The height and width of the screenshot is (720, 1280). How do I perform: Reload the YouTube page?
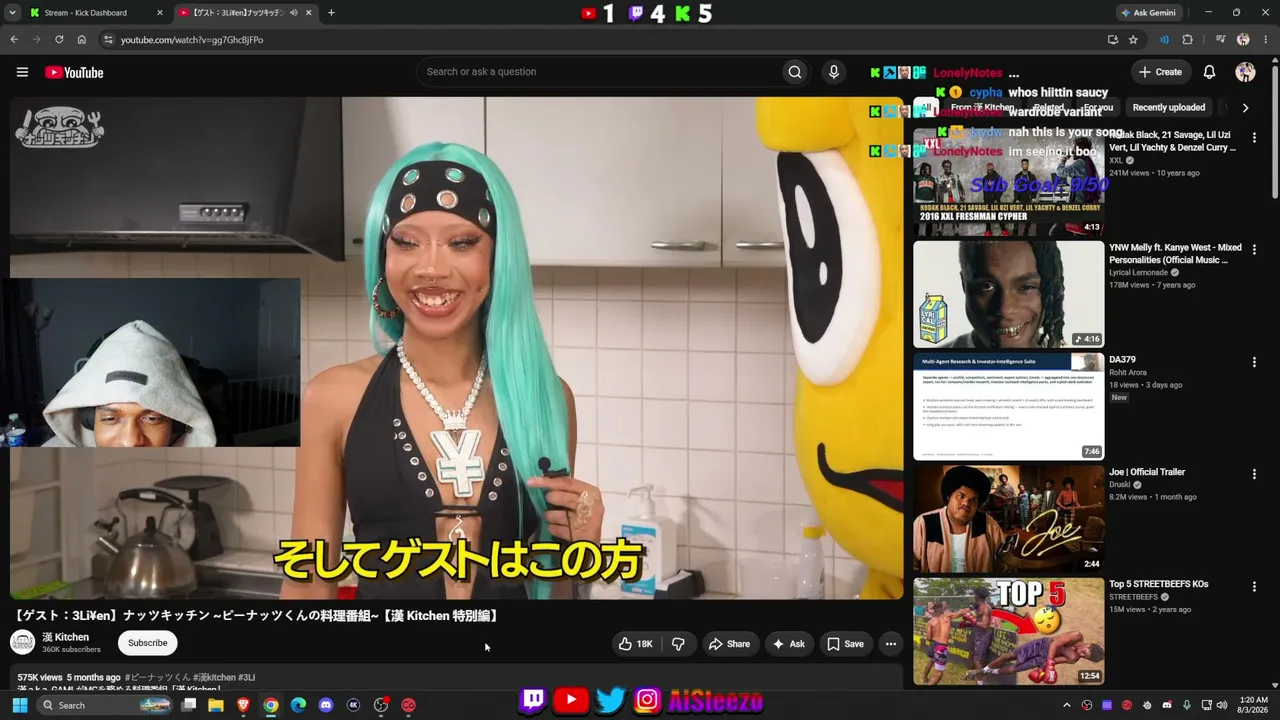tap(59, 40)
